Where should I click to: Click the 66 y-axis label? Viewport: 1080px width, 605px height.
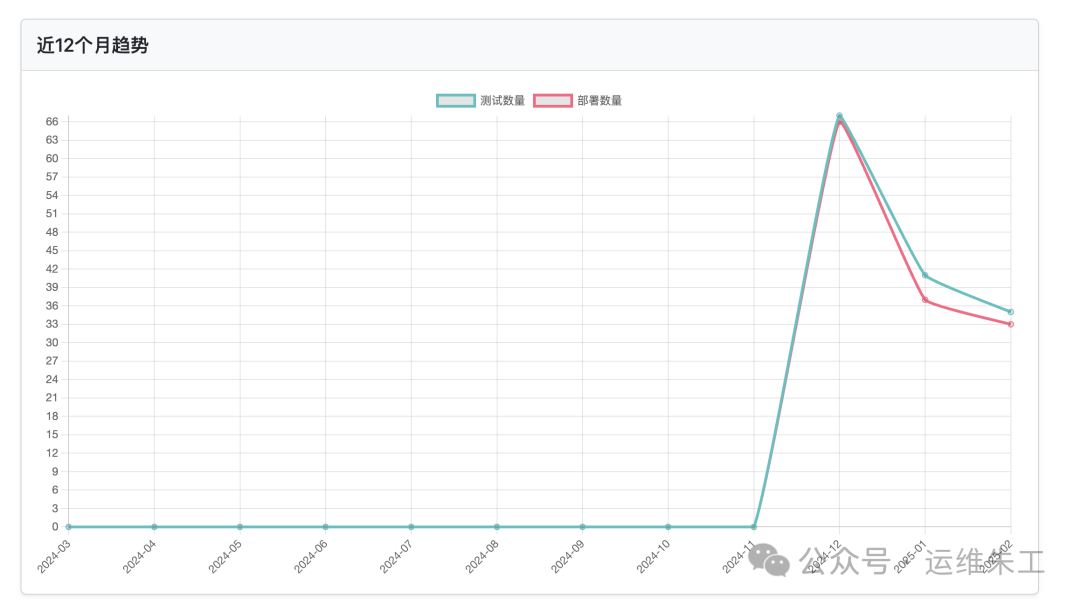52,122
